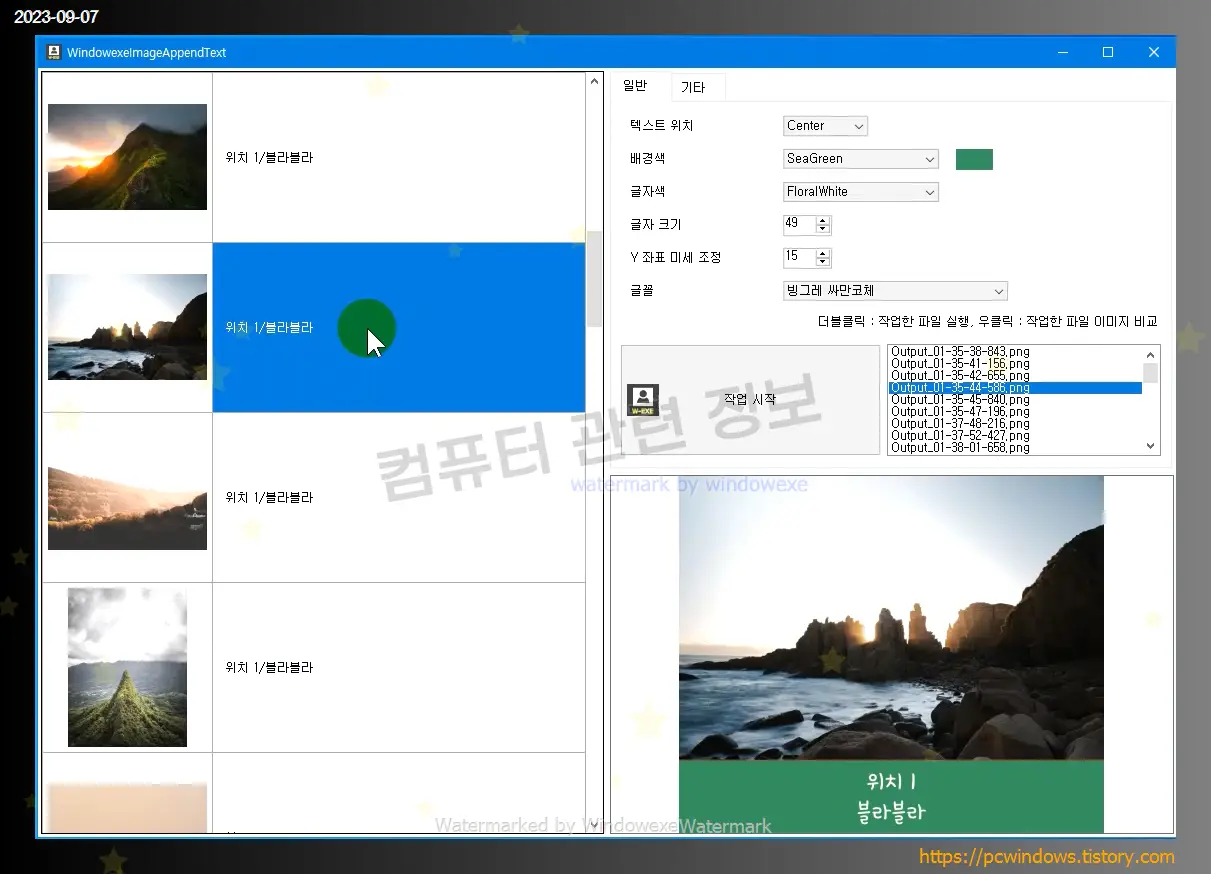1211x874 pixels.
Task: Open the 글자색 dropdown showing FloralWhite
Action: click(861, 192)
